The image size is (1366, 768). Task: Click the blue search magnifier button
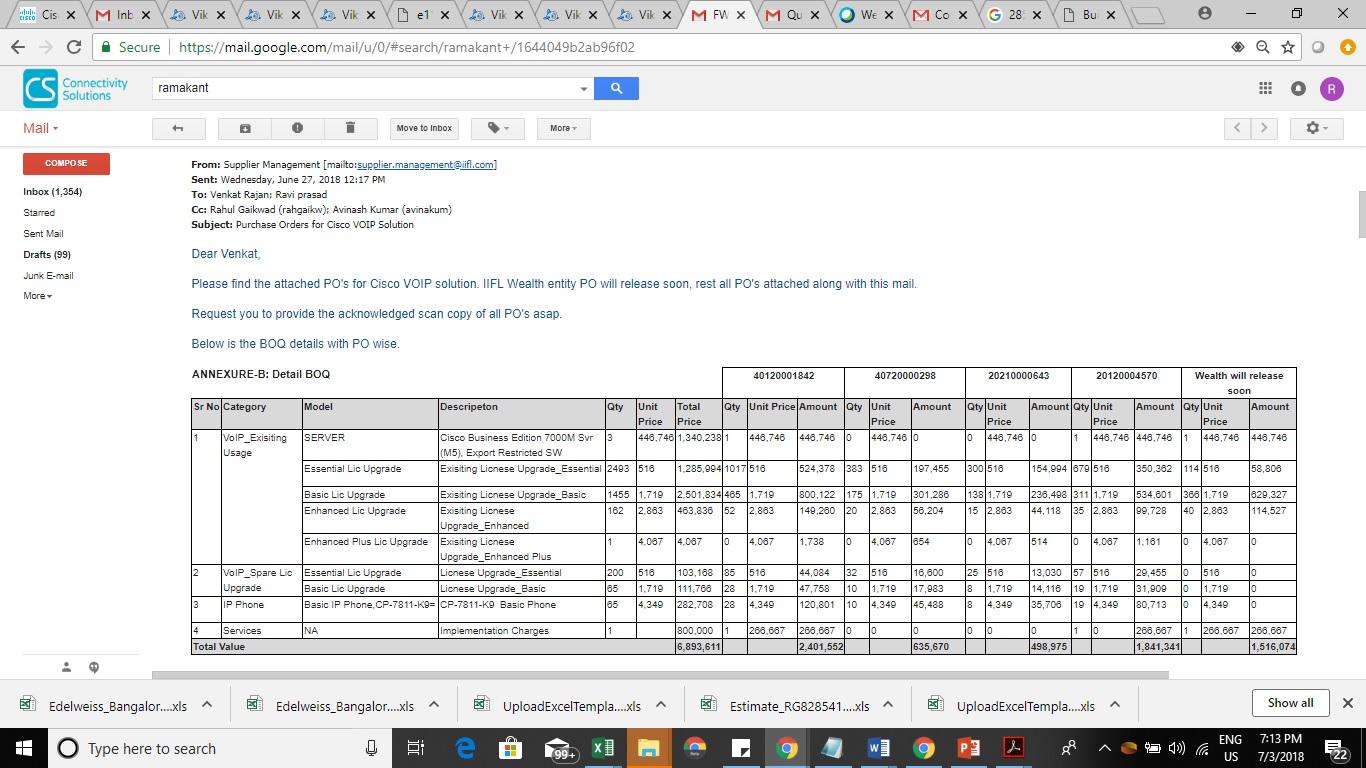click(616, 88)
